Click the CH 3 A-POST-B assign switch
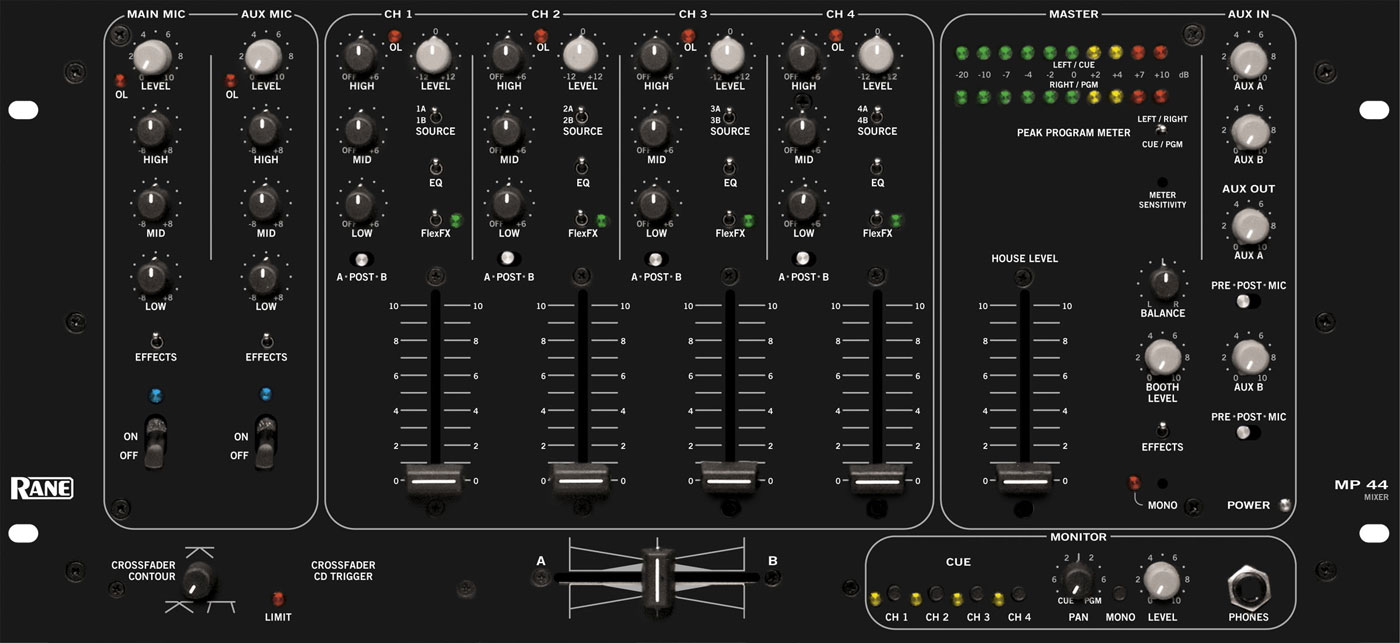 pos(656,260)
